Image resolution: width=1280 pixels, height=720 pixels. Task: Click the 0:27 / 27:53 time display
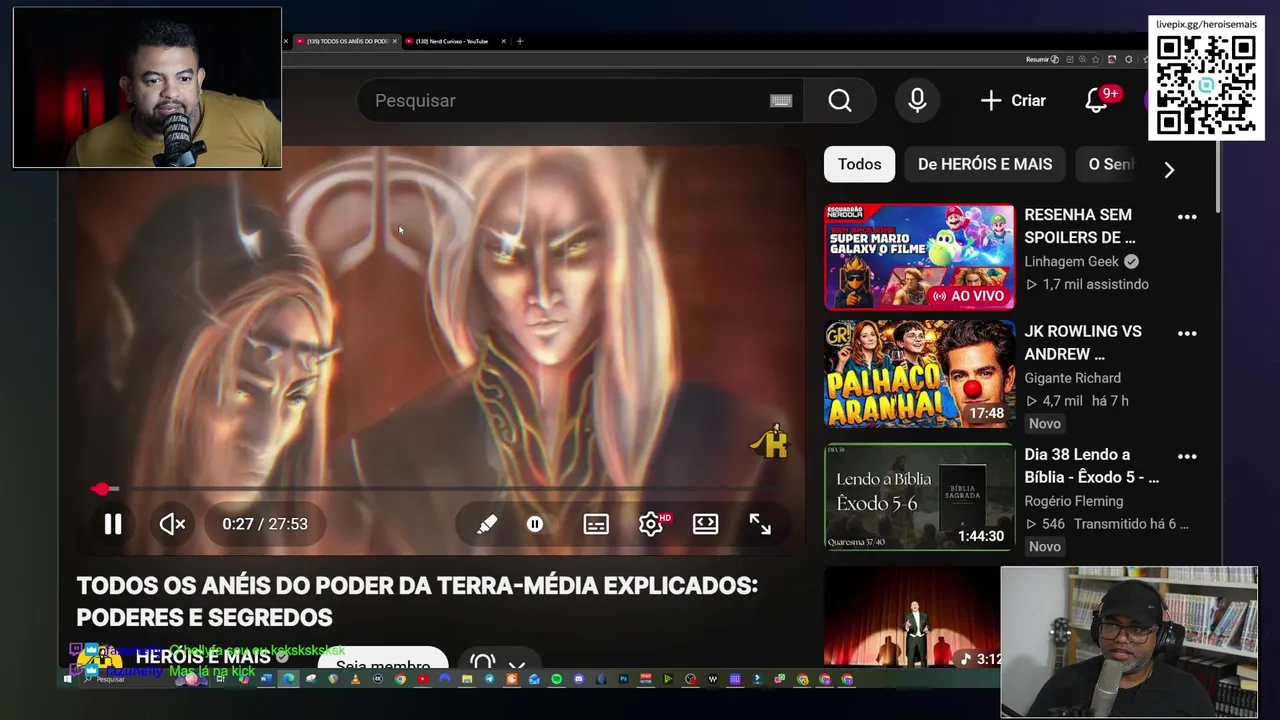(x=265, y=524)
